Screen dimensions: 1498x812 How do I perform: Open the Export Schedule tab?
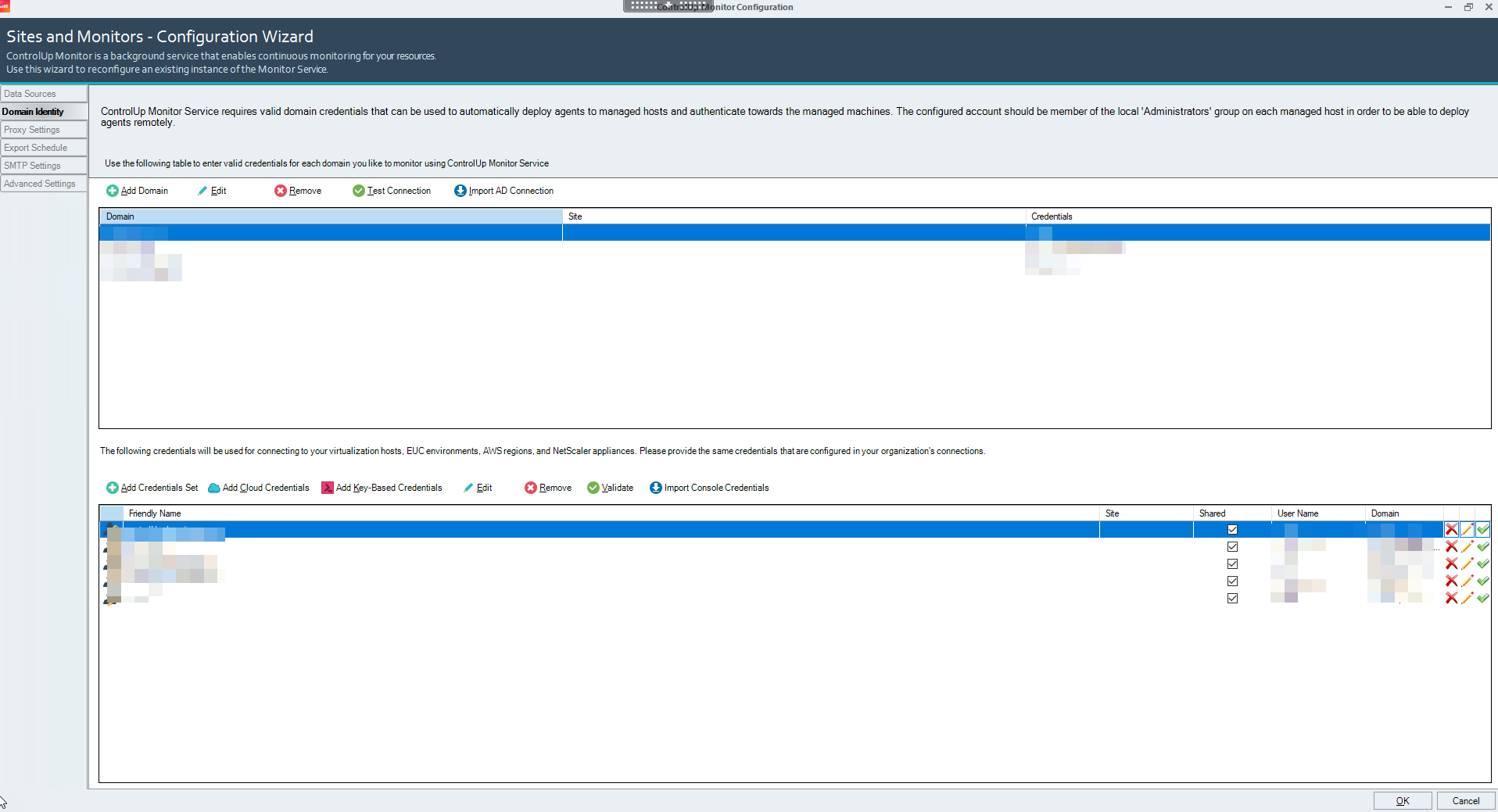pyautogui.click(x=44, y=148)
